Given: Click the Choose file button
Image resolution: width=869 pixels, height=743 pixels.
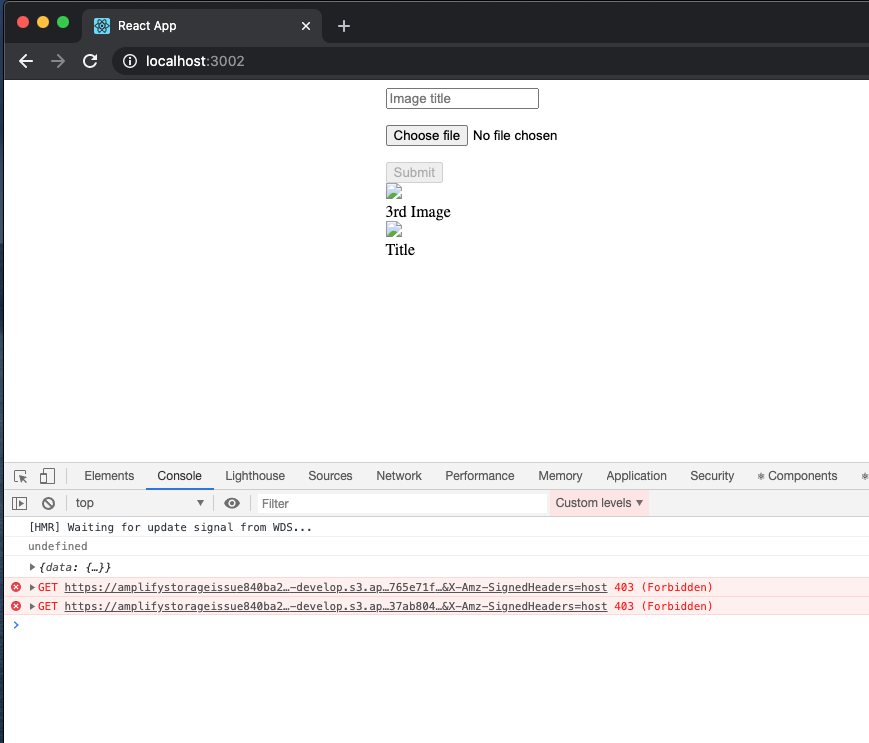Looking at the screenshot, I should tap(427, 136).
